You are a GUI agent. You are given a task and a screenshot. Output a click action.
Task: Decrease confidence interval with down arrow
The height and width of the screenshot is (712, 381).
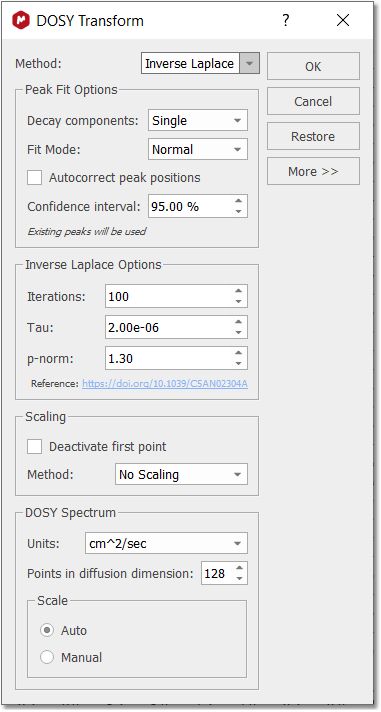click(x=238, y=212)
